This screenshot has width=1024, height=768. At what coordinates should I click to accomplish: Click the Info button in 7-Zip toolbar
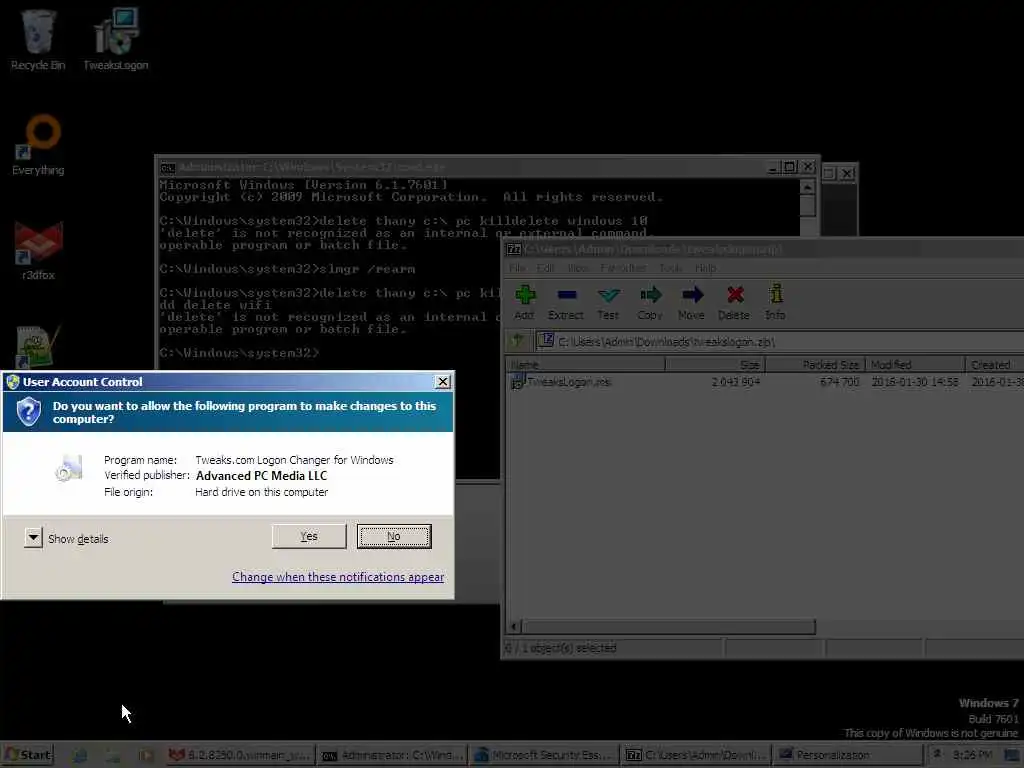click(775, 302)
